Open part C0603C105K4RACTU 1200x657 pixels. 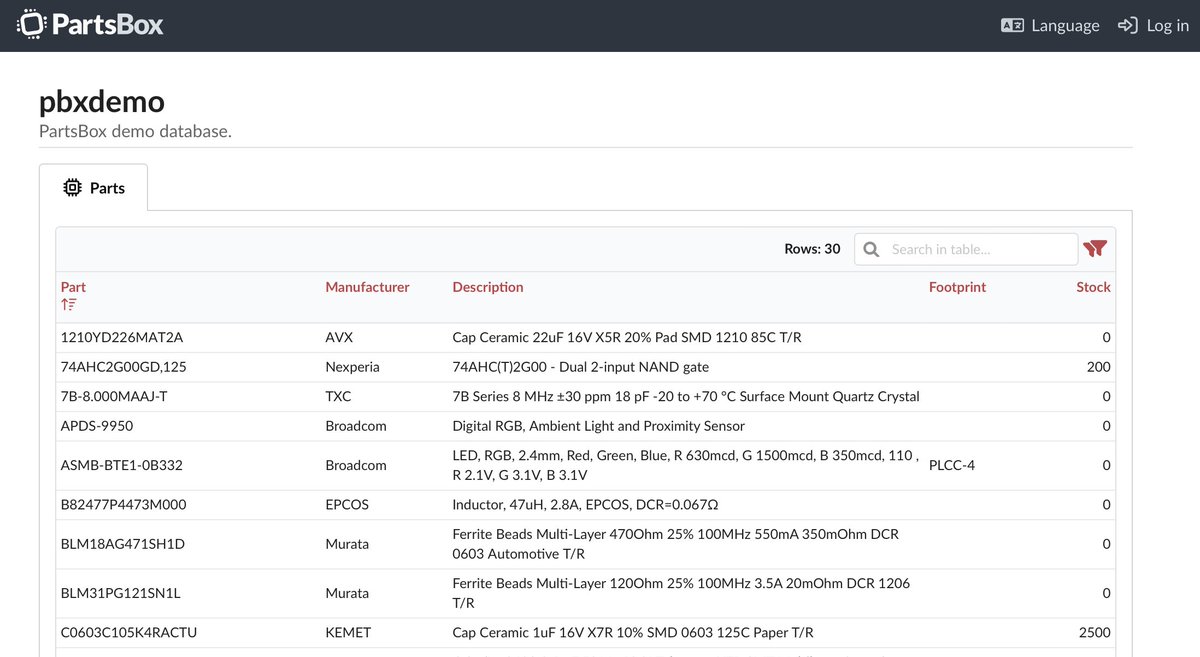click(128, 632)
